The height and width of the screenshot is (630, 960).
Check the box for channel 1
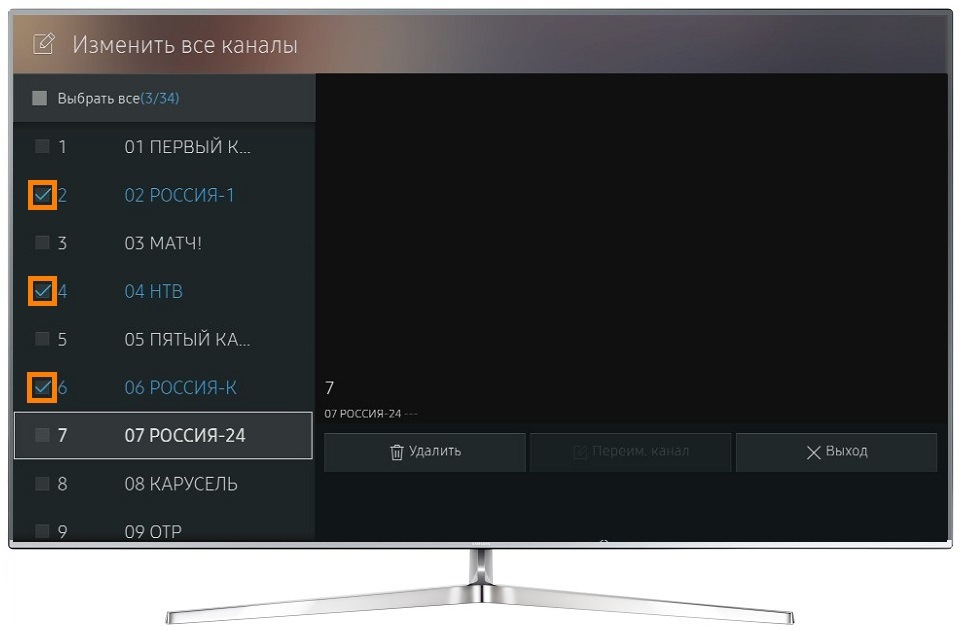42,146
